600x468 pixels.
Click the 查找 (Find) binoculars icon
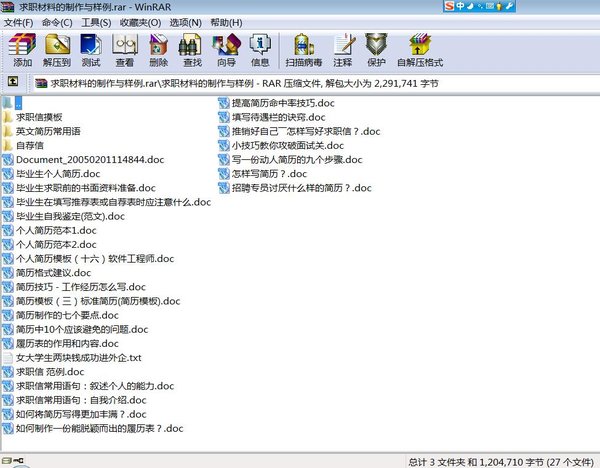(x=192, y=50)
